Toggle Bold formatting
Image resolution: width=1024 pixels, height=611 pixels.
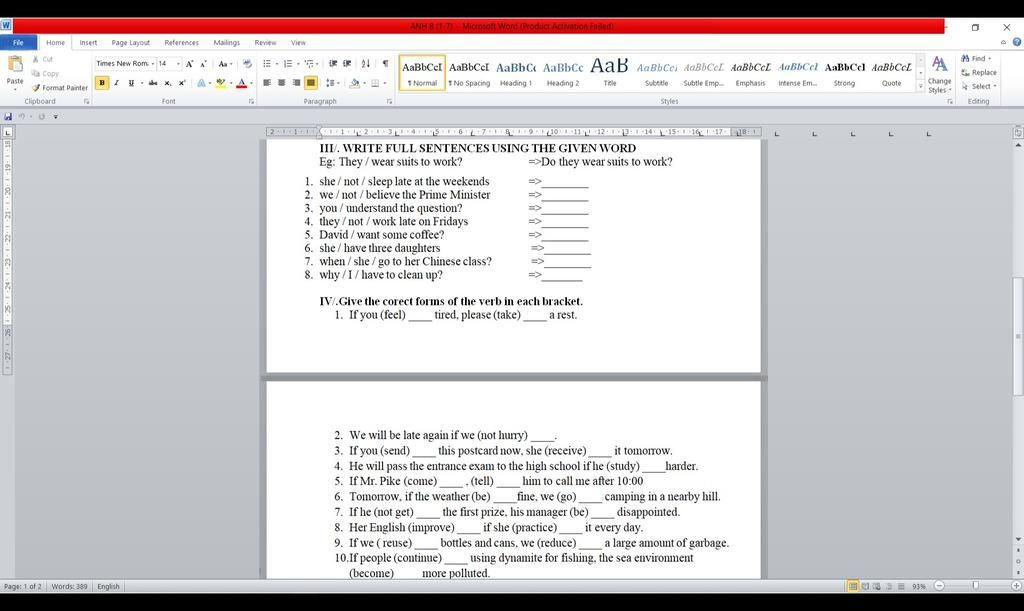click(102, 83)
